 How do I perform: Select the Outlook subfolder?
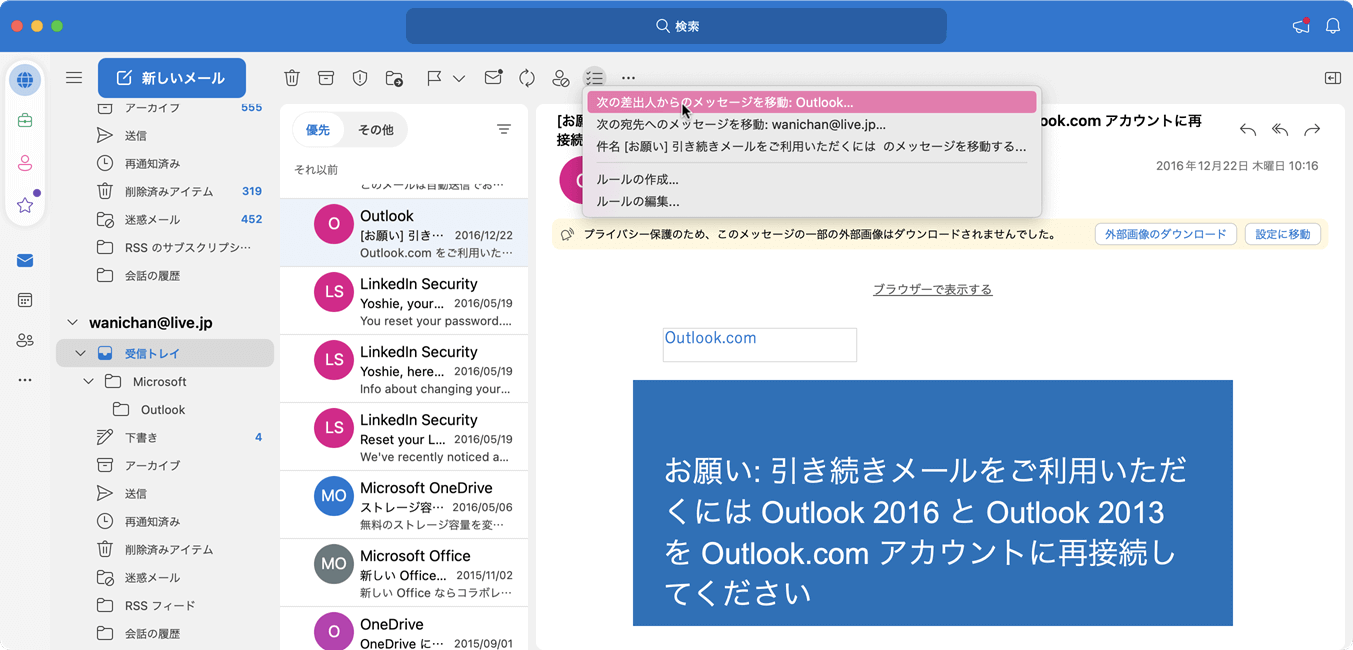click(165, 409)
